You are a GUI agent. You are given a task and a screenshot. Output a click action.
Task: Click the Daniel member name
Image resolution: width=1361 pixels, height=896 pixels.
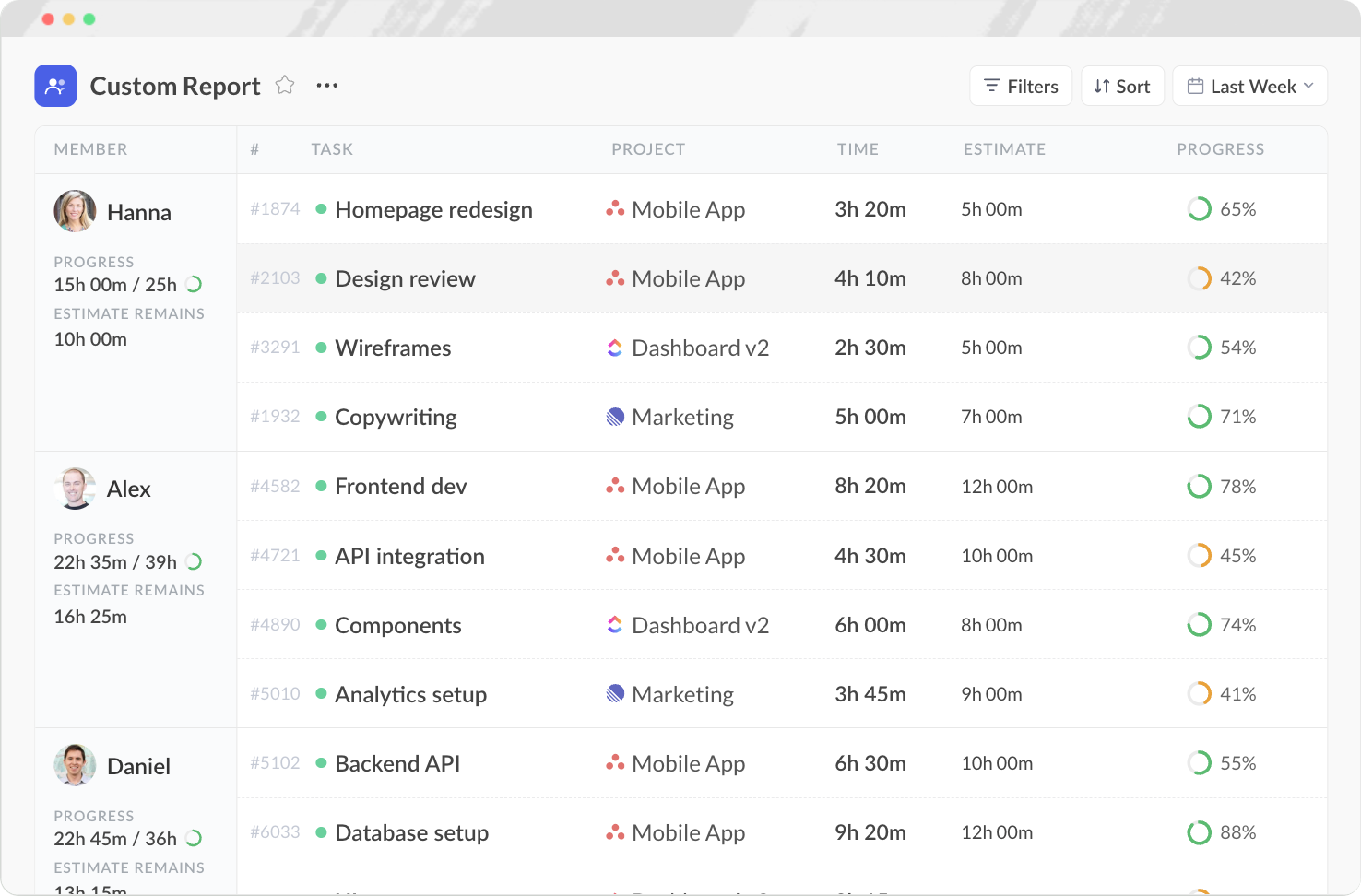[138, 766]
